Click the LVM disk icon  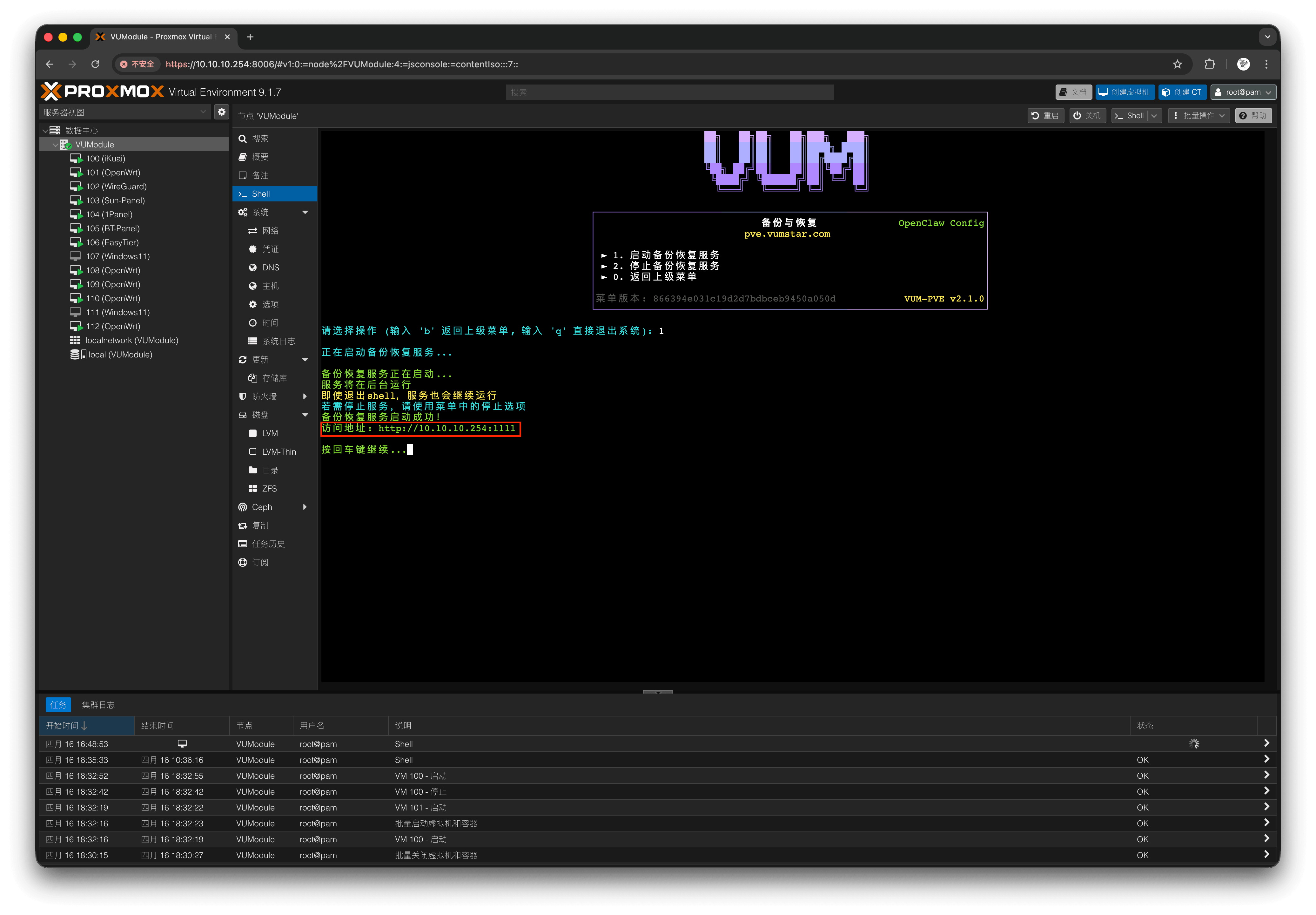(x=253, y=433)
